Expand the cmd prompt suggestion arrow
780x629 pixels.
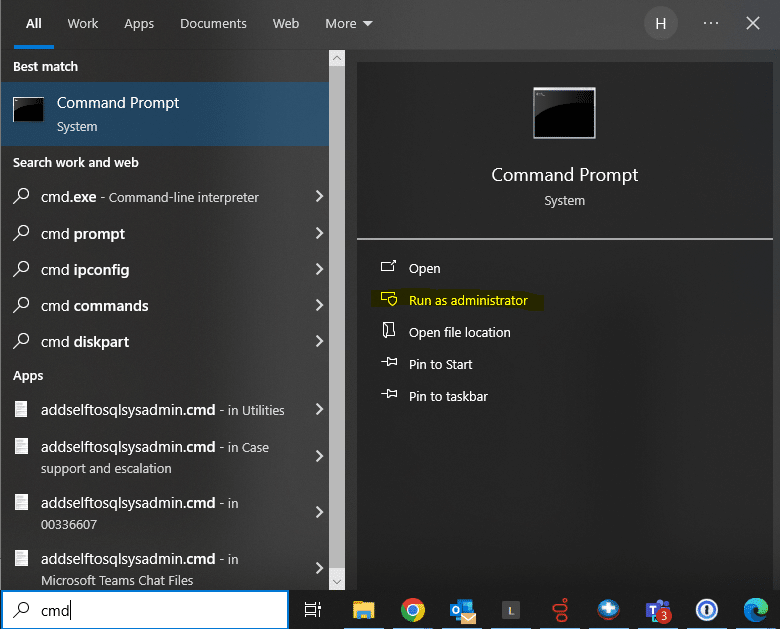coord(319,233)
